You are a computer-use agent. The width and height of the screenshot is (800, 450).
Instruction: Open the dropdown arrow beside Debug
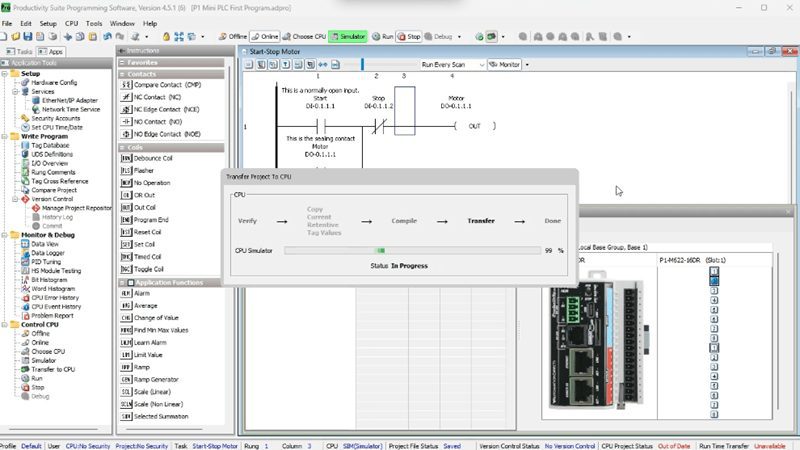click(x=459, y=37)
